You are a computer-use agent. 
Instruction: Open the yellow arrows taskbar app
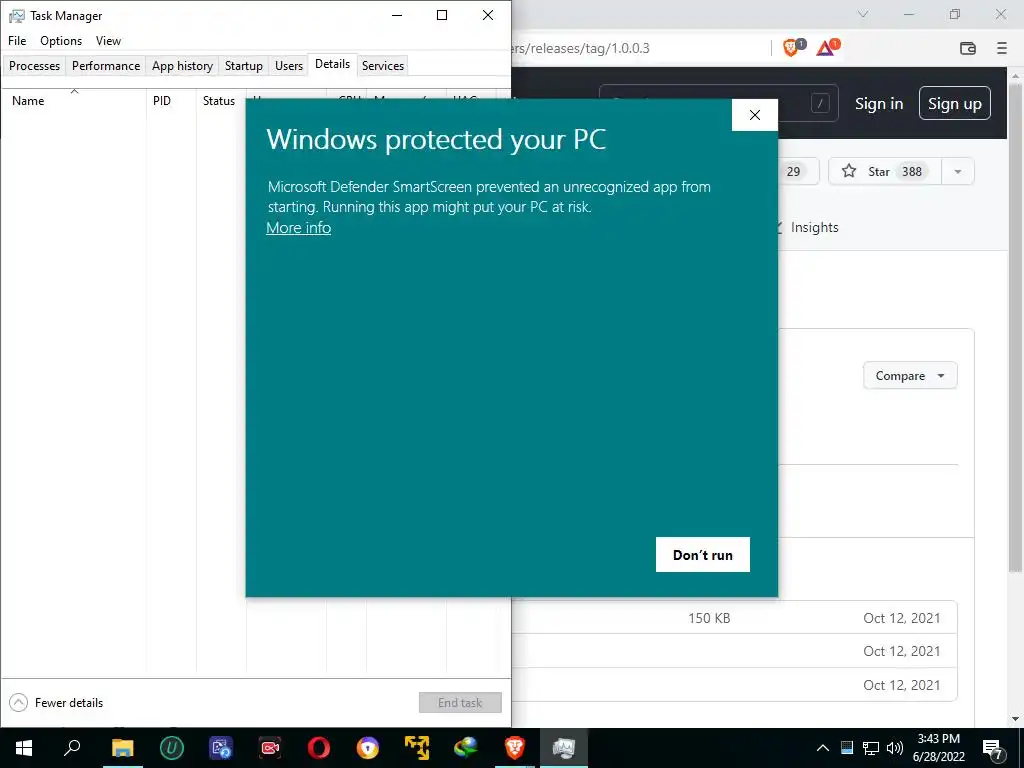point(417,748)
